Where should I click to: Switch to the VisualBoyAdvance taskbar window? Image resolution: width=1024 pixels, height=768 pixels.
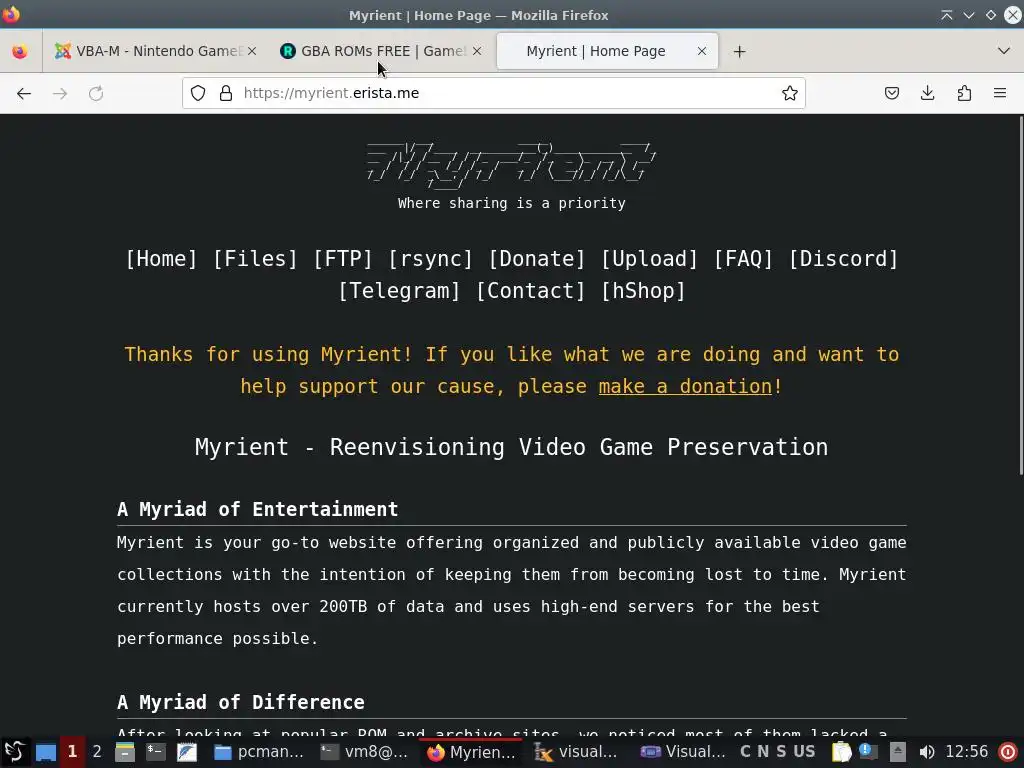click(683, 752)
